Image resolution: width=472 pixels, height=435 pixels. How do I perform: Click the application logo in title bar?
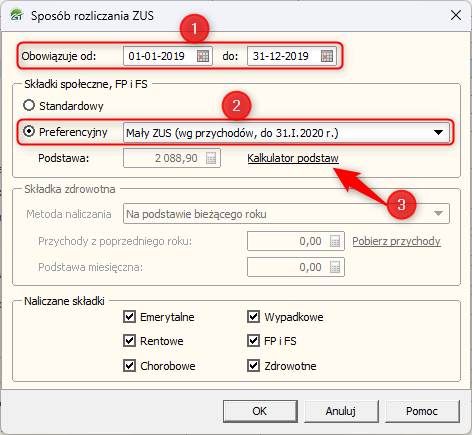click(x=16, y=15)
